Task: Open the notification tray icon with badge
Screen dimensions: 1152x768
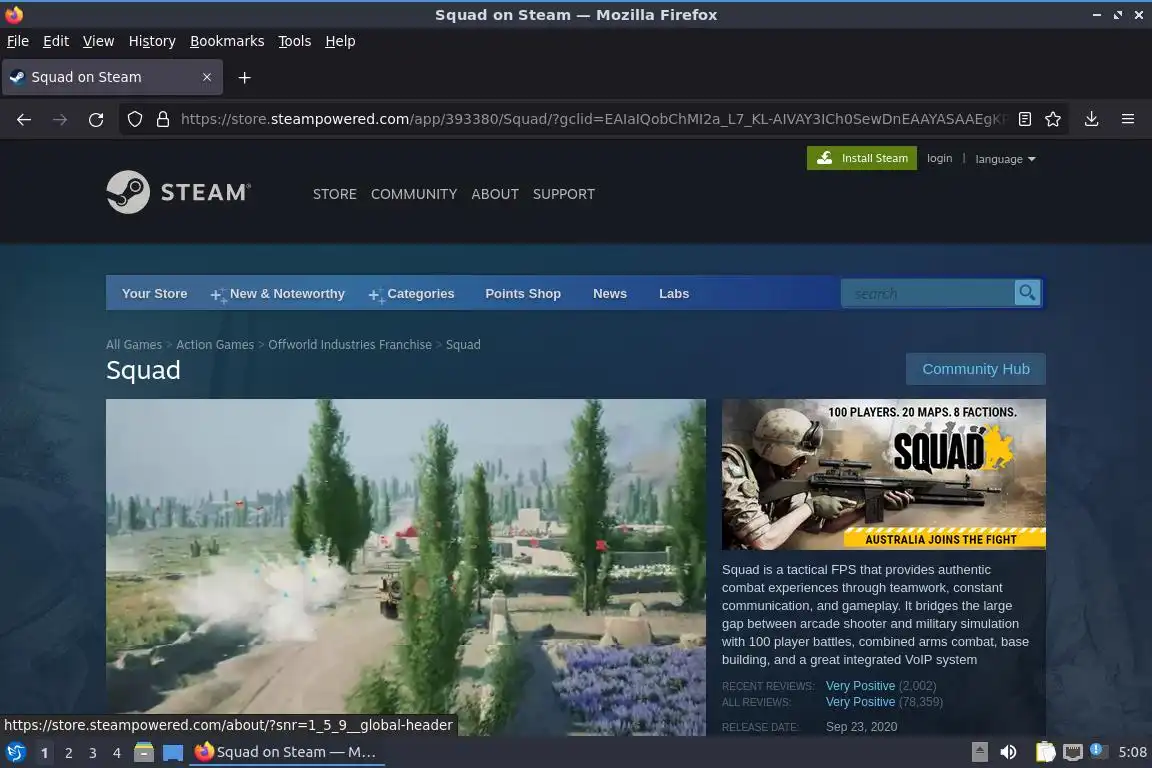Action: pos(1098,750)
